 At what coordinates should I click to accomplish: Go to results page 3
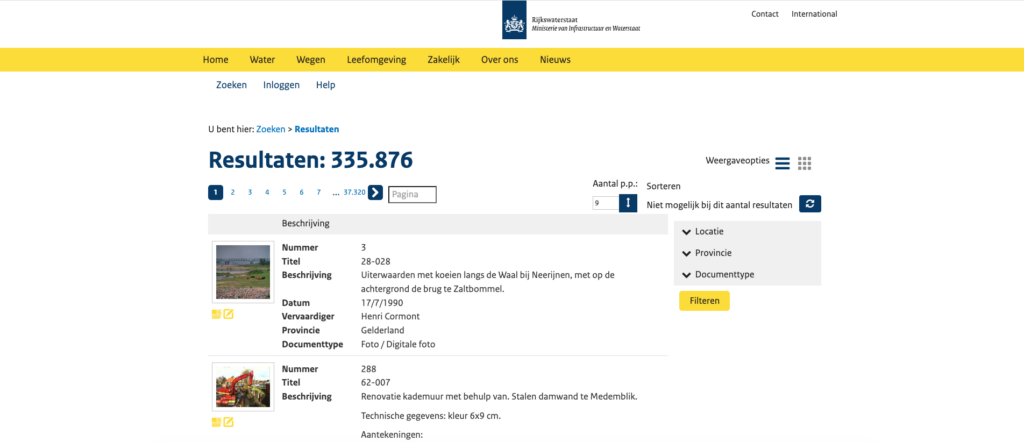click(250, 192)
